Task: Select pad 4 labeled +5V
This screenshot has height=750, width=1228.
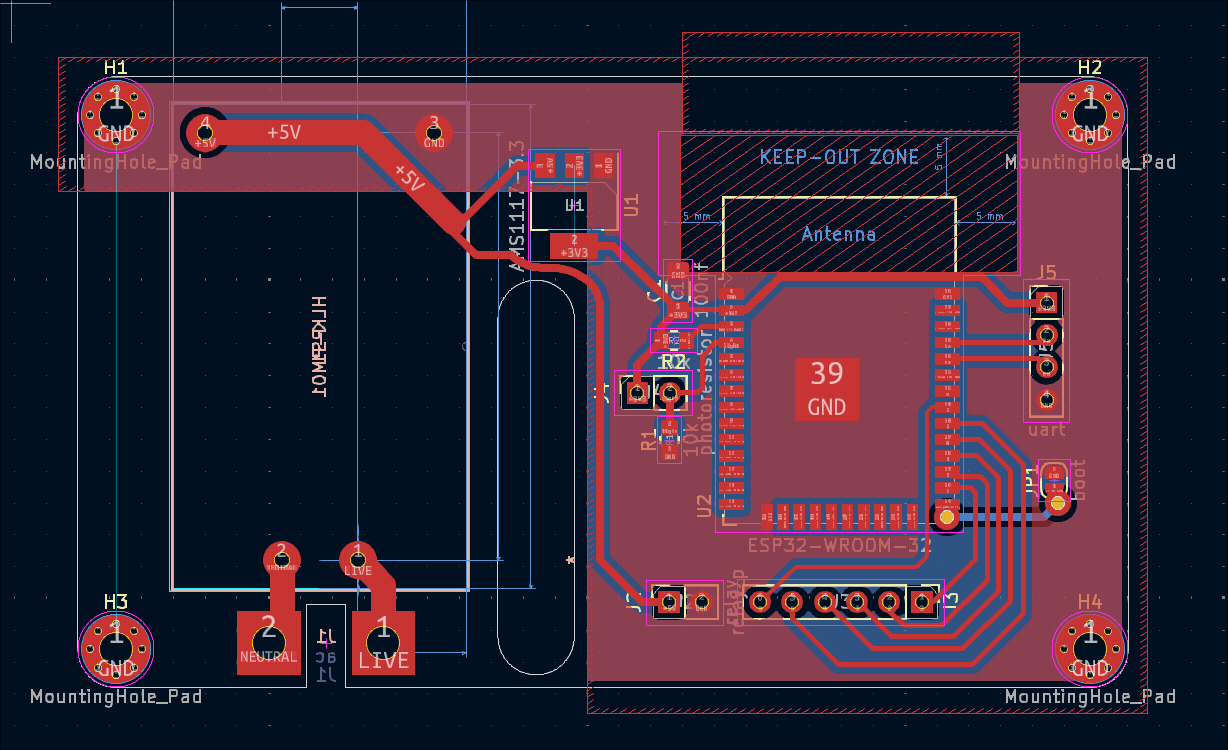Action: (x=205, y=131)
